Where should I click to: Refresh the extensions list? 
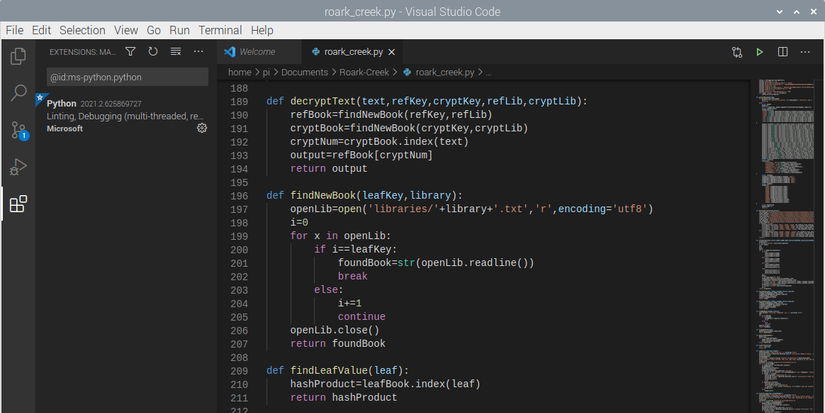(x=153, y=52)
